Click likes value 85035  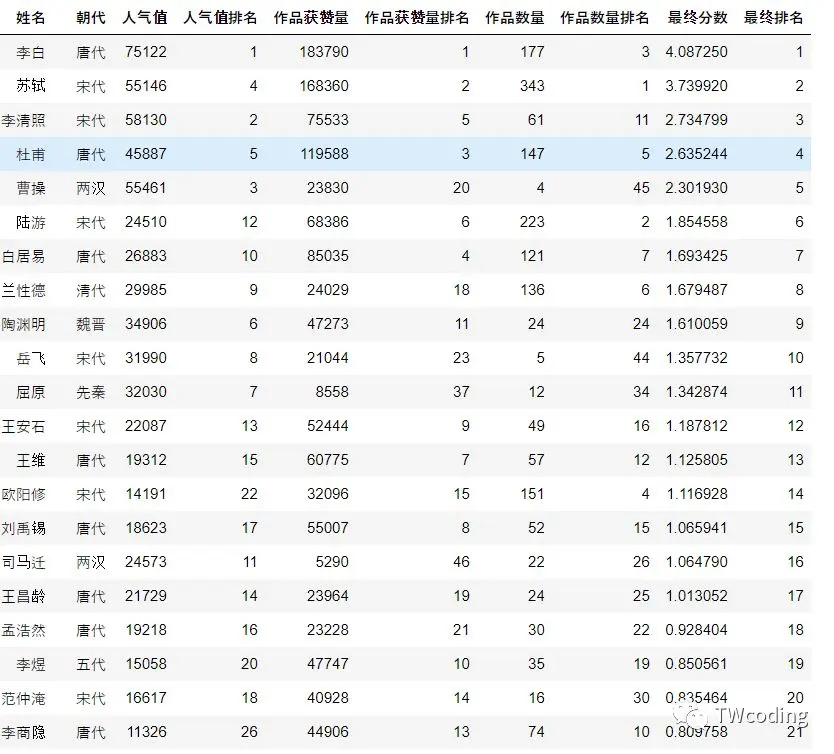pos(328,256)
